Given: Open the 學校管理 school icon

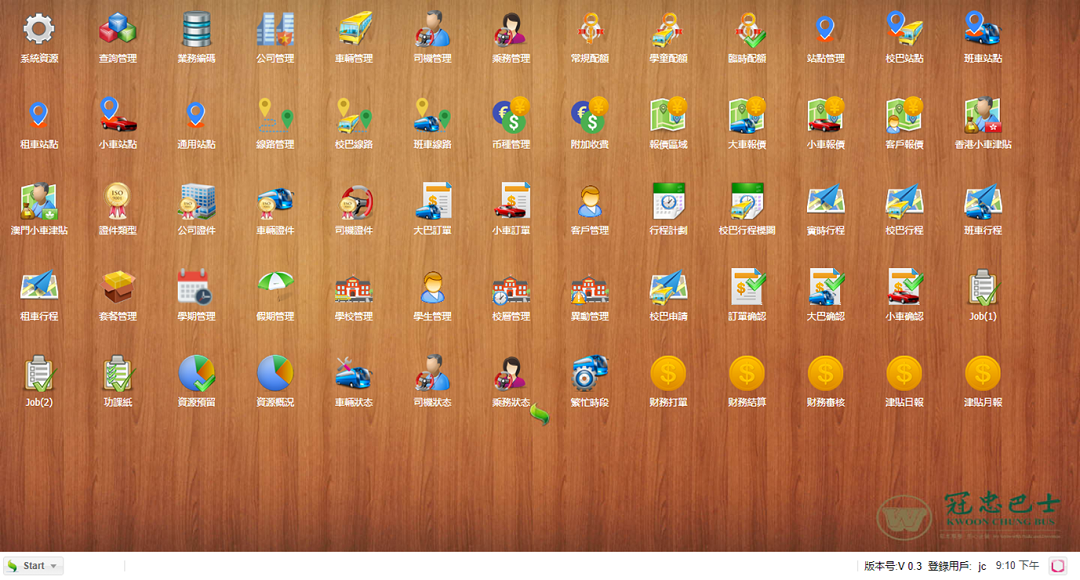Looking at the screenshot, I should coord(353,288).
